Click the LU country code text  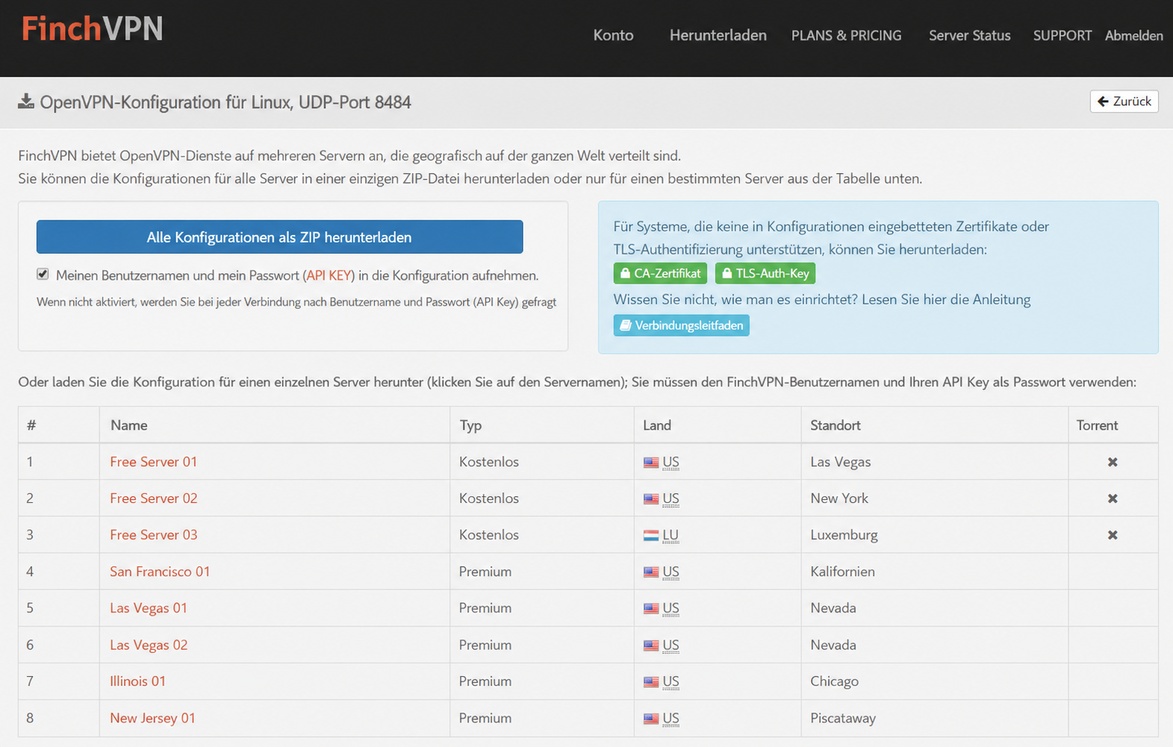click(670, 535)
